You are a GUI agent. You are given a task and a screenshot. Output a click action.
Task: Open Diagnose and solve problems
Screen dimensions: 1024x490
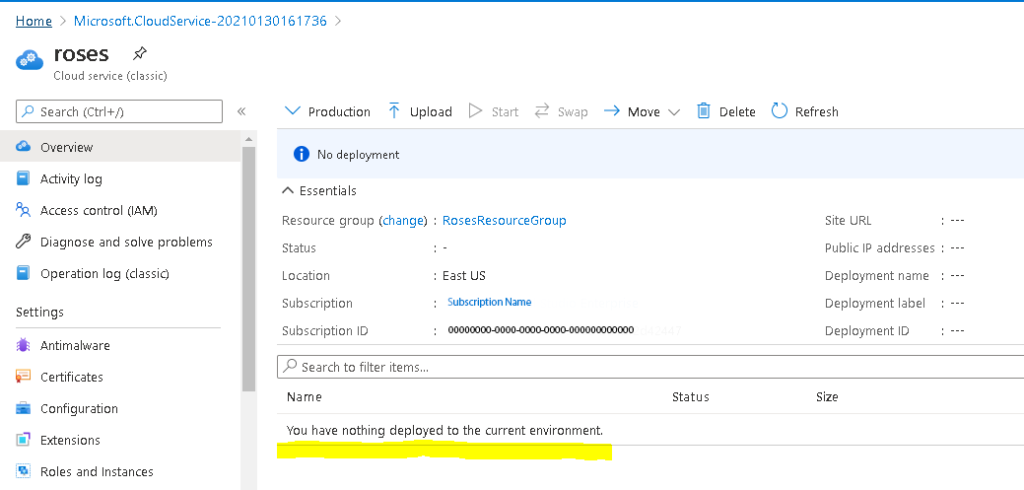(x=128, y=242)
